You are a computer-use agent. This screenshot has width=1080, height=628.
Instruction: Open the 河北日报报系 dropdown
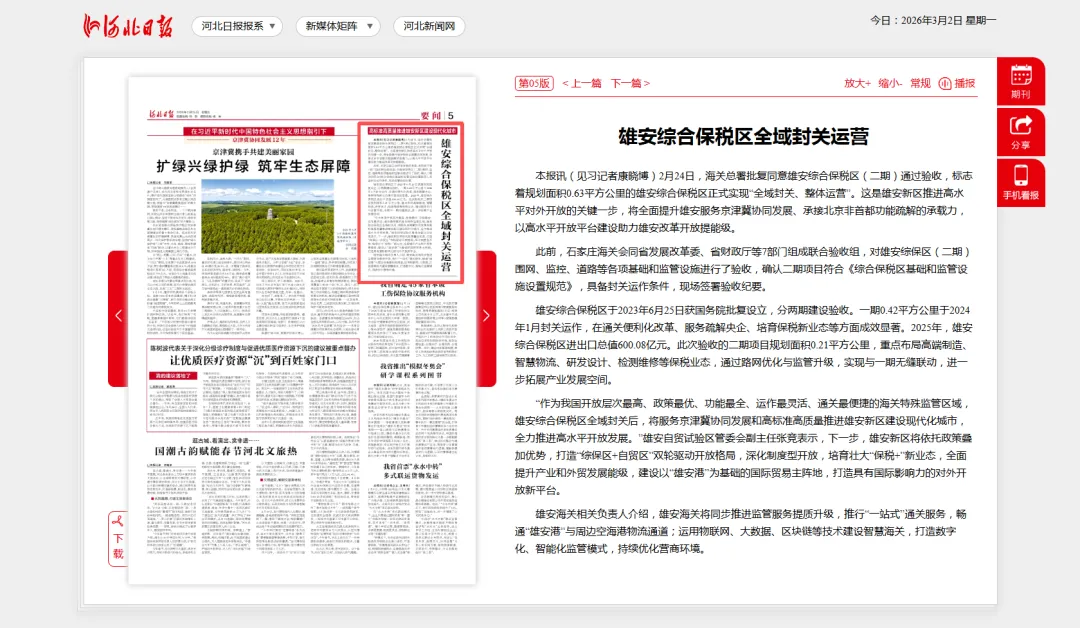(238, 26)
